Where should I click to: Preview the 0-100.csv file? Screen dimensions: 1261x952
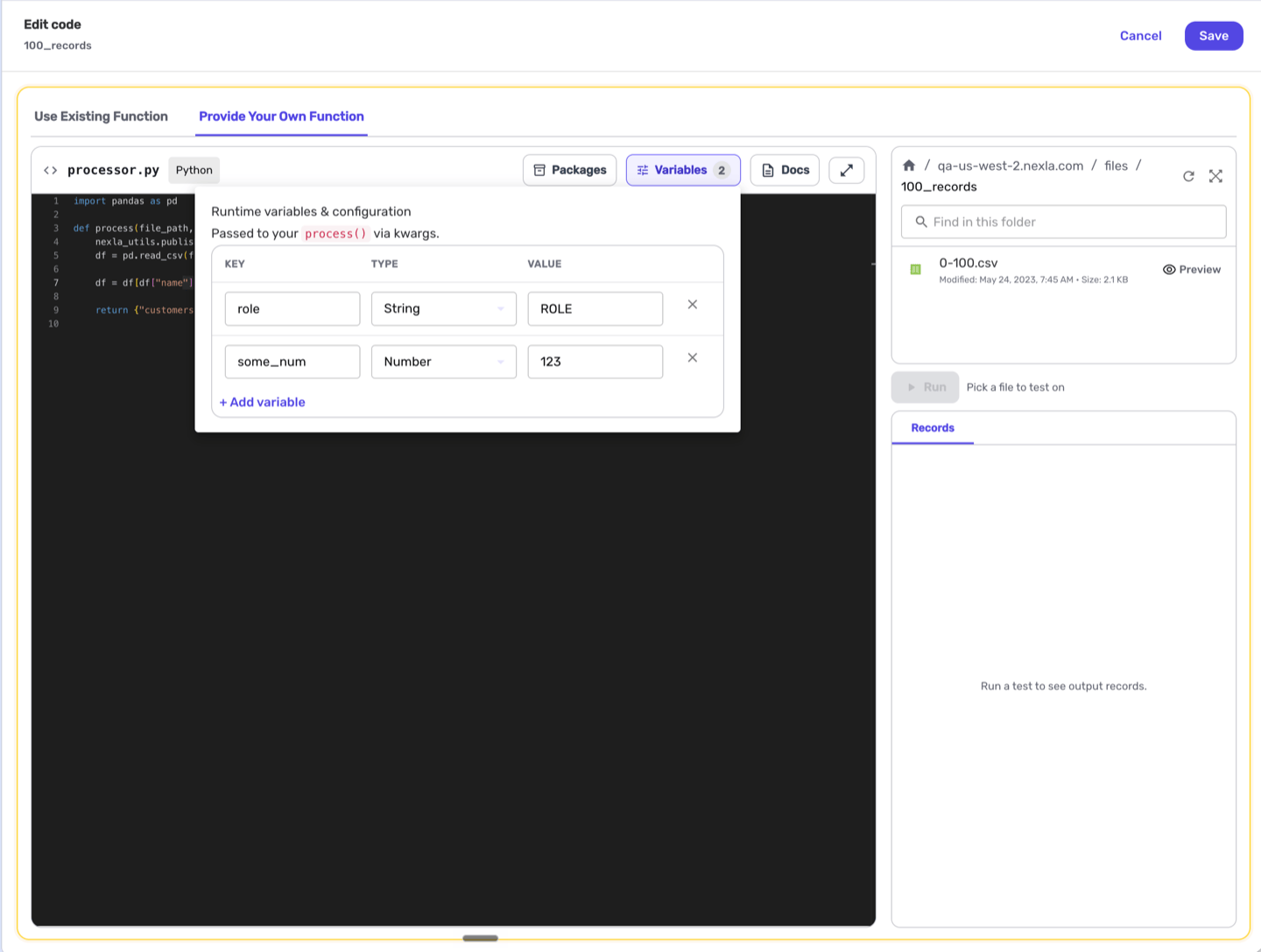(x=1192, y=270)
